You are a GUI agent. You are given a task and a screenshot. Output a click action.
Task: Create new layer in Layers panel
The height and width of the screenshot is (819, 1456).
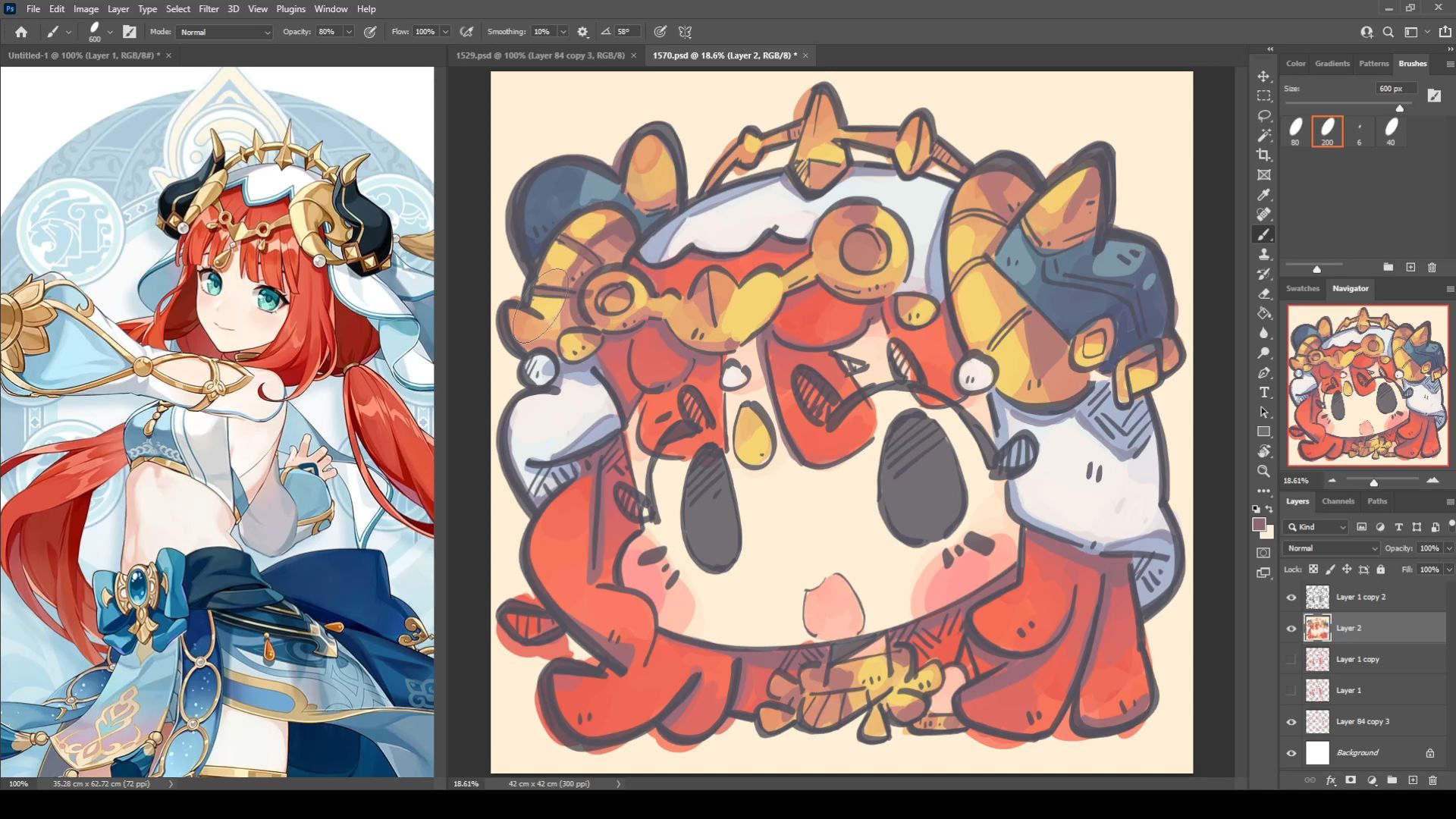[x=1412, y=780]
